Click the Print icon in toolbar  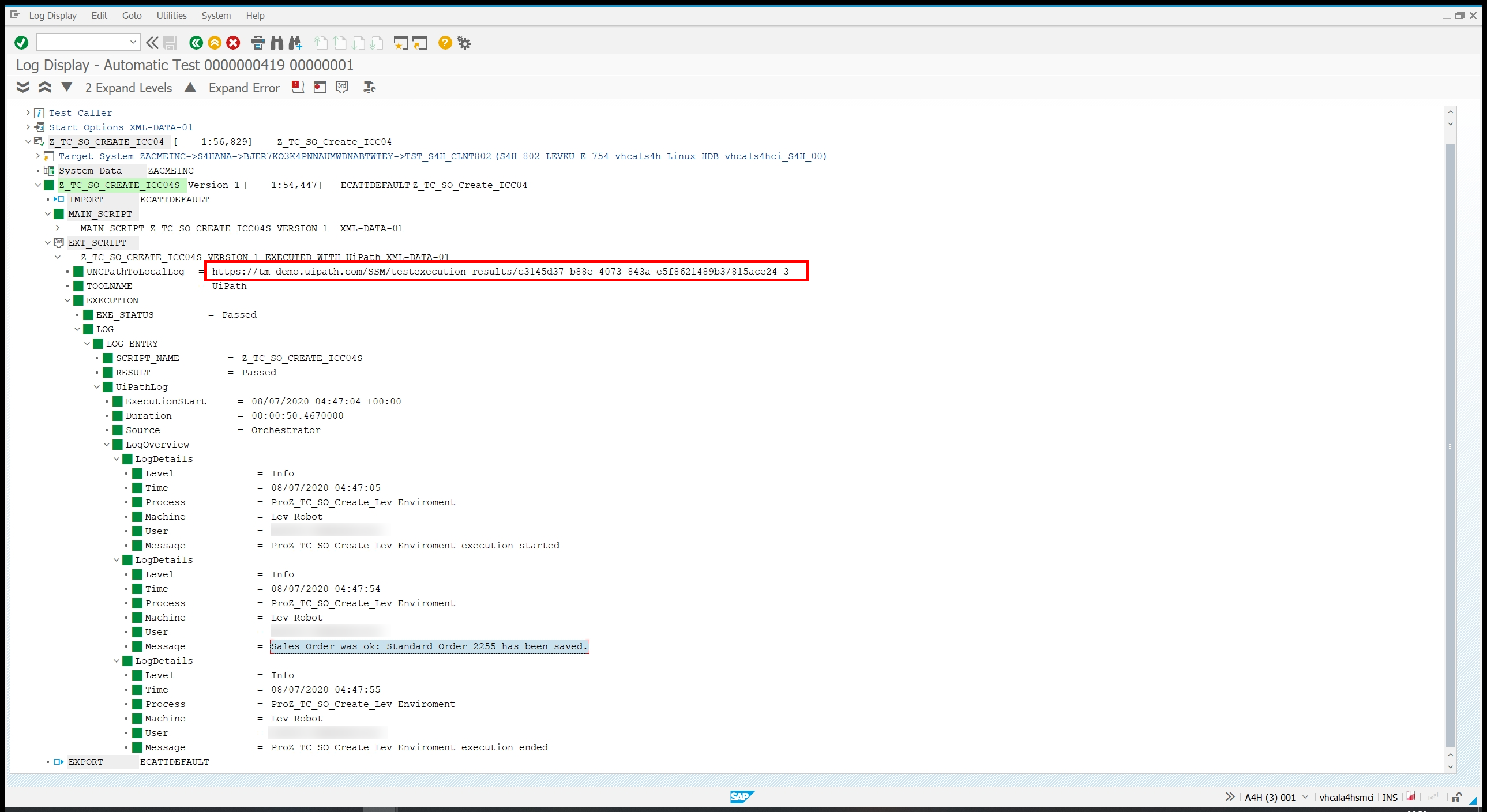click(258, 43)
